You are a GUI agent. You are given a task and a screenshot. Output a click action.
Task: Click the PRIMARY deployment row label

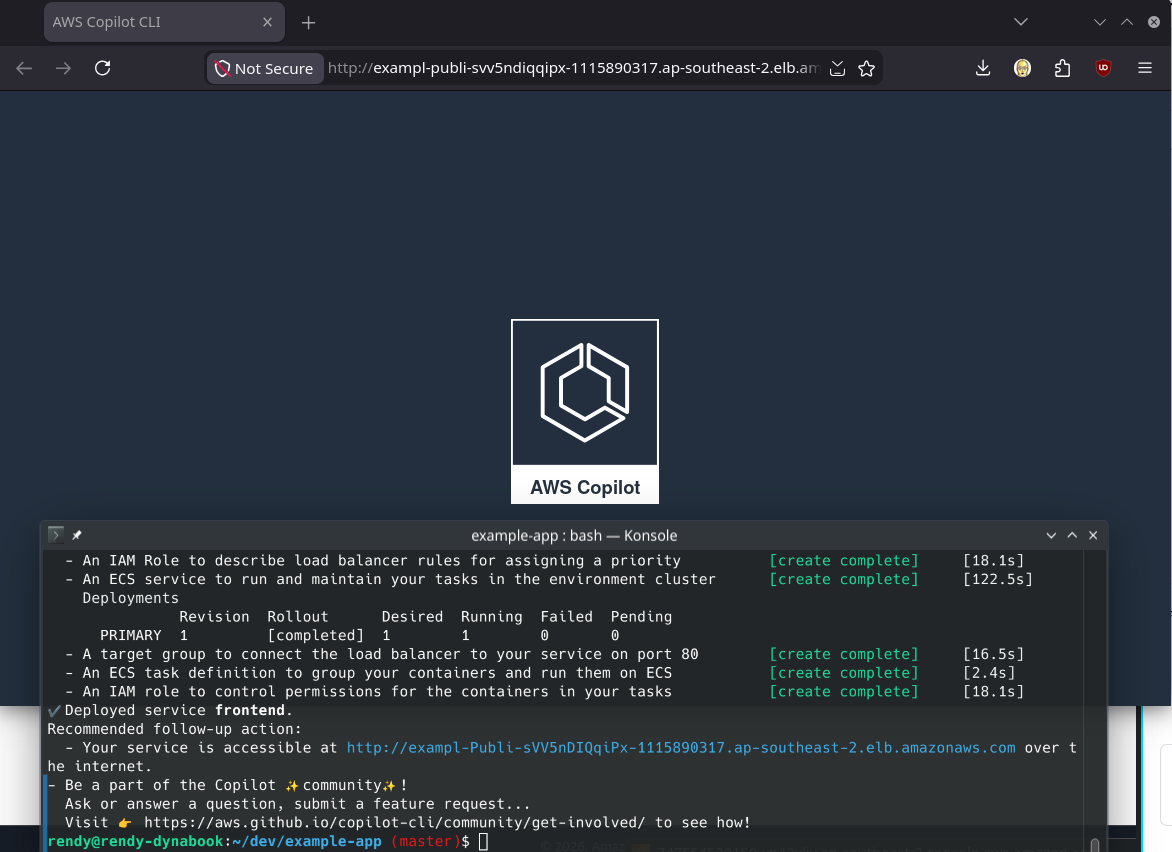click(x=131, y=635)
